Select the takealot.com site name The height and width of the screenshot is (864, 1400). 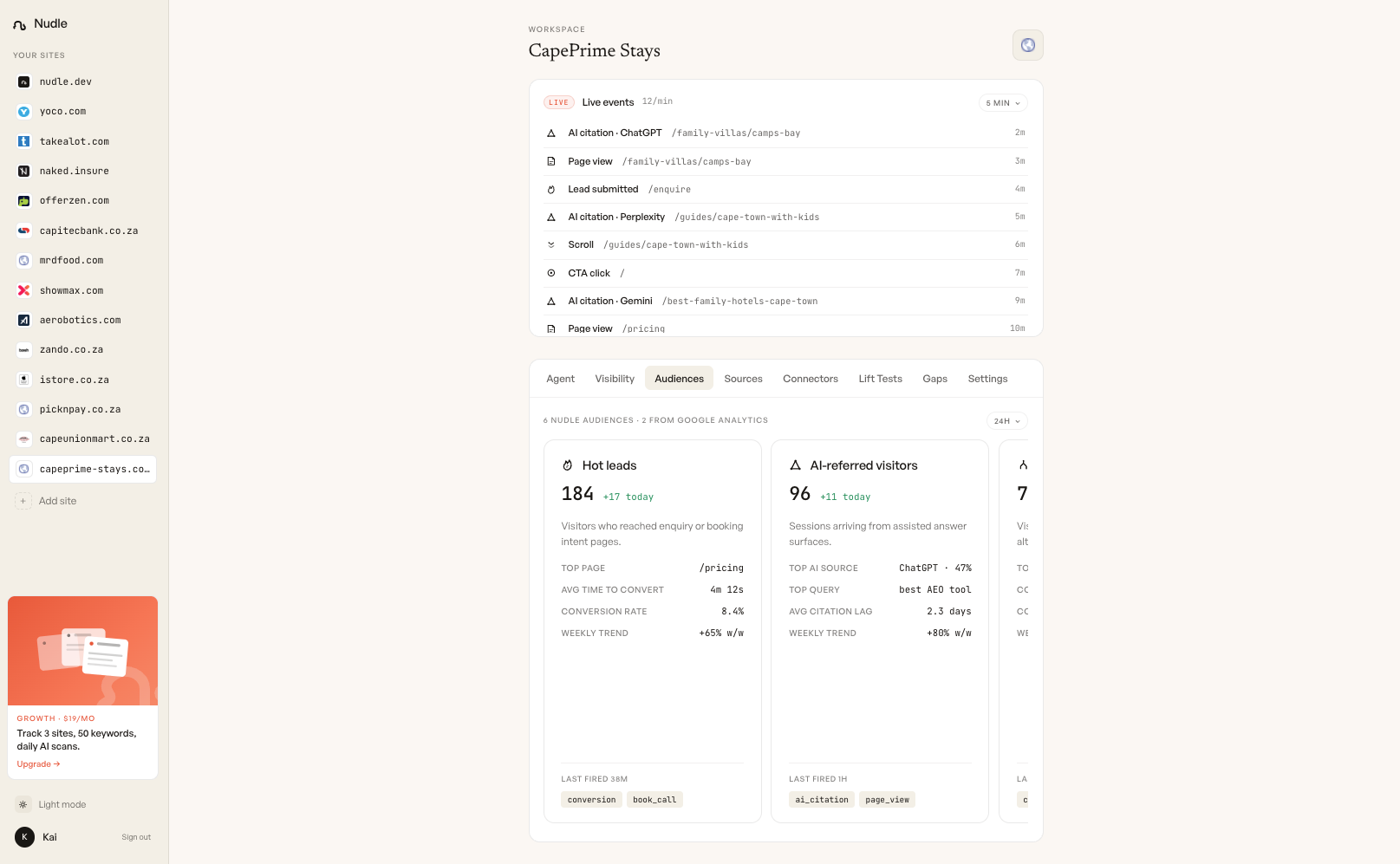(75, 141)
